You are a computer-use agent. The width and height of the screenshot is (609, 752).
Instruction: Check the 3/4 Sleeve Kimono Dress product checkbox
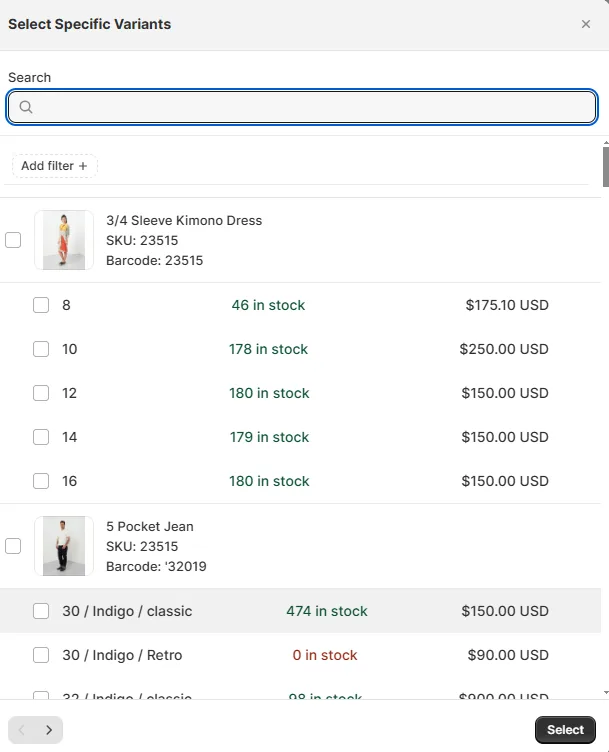click(13, 240)
